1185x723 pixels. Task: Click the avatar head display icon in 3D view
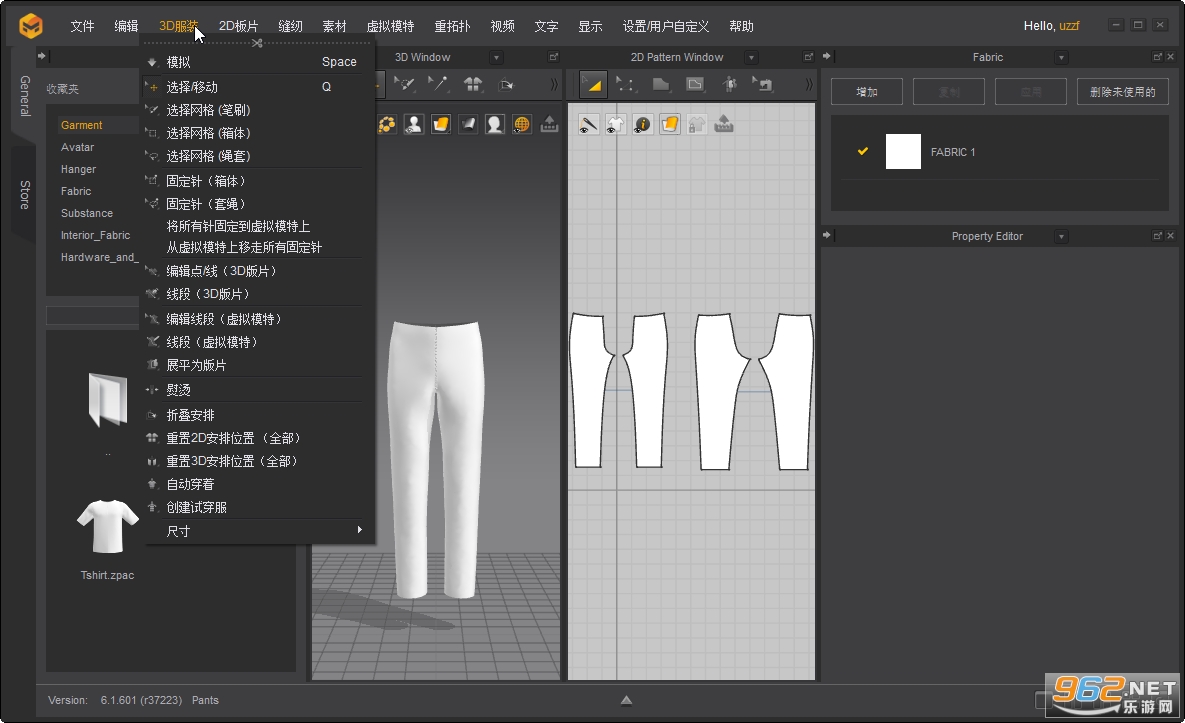[495, 124]
